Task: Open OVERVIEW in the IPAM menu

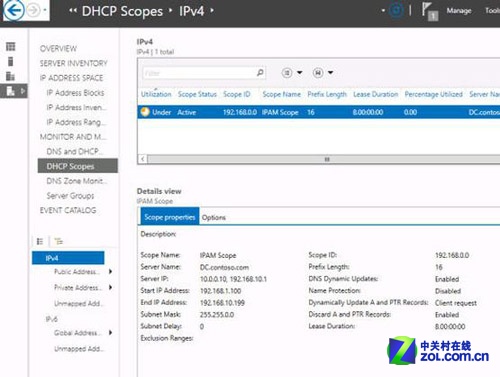Action: [x=58, y=49]
